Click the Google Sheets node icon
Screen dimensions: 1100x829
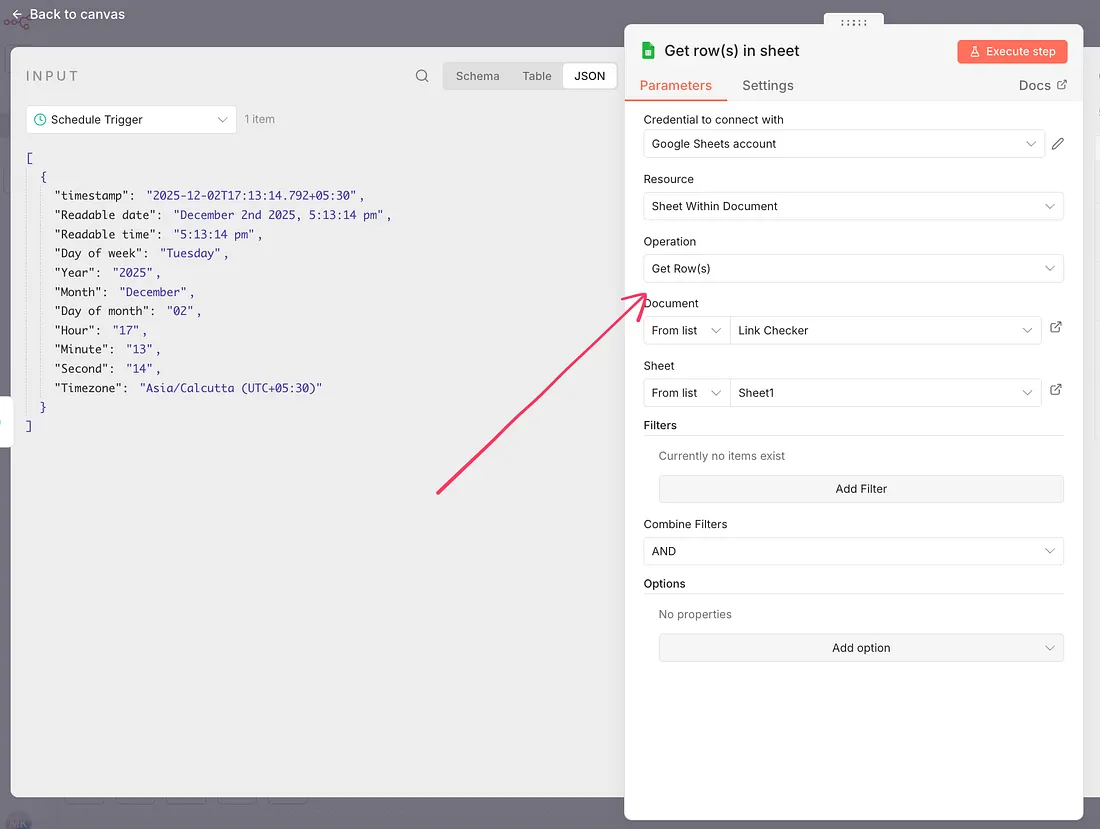pyautogui.click(x=648, y=51)
